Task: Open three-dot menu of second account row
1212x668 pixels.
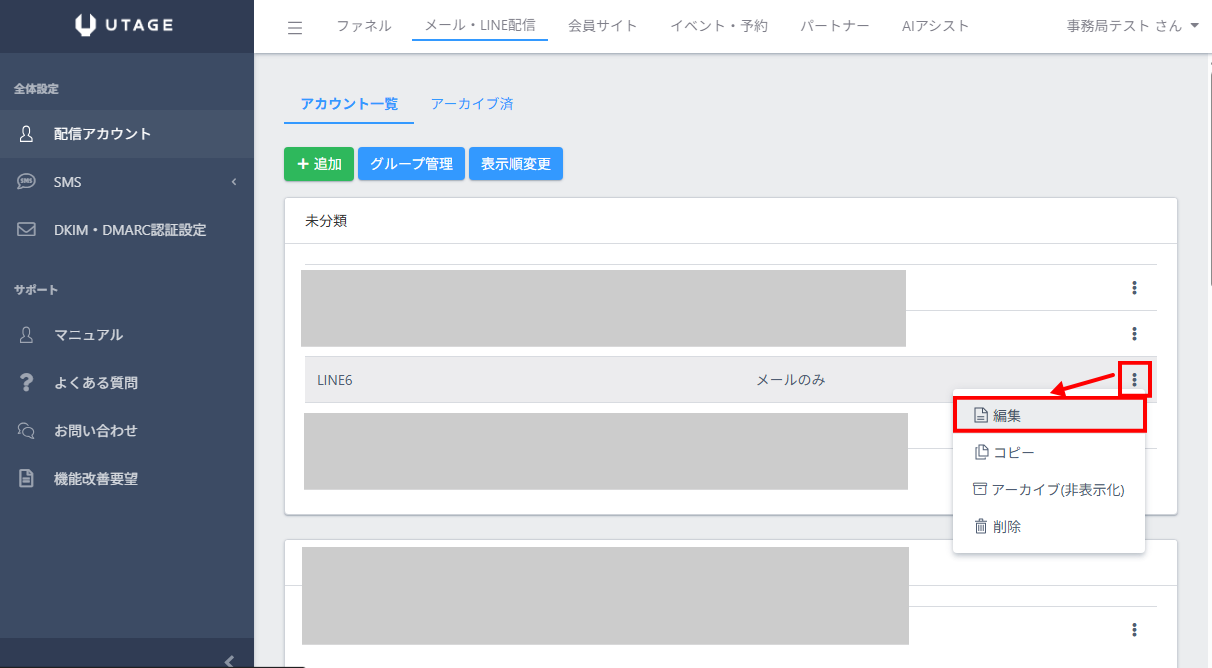Action: click(x=1134, y=334)
